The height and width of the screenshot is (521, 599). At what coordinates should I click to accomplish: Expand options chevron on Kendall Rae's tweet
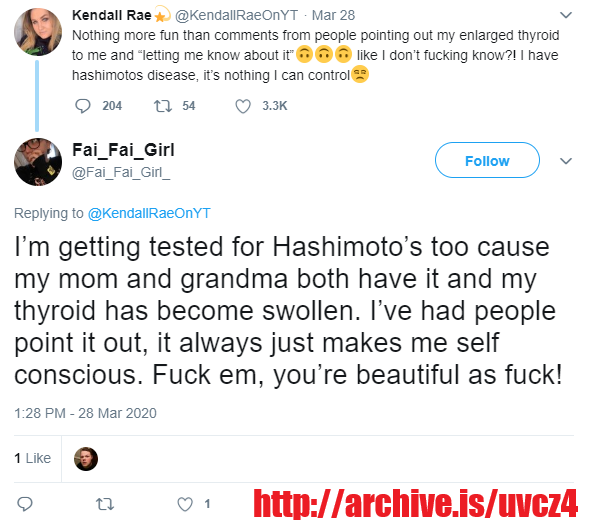[565, 15]
